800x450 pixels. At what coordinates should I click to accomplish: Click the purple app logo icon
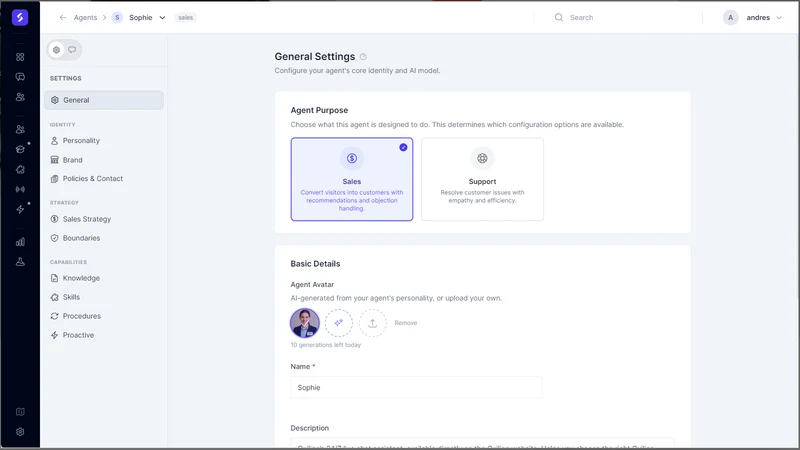(20, 17)
